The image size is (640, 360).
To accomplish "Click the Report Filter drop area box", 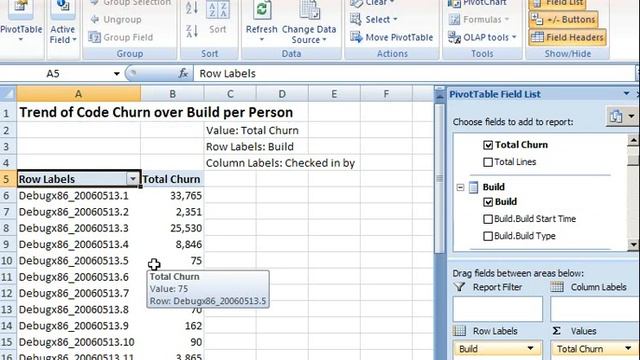I will coord(498,309).
